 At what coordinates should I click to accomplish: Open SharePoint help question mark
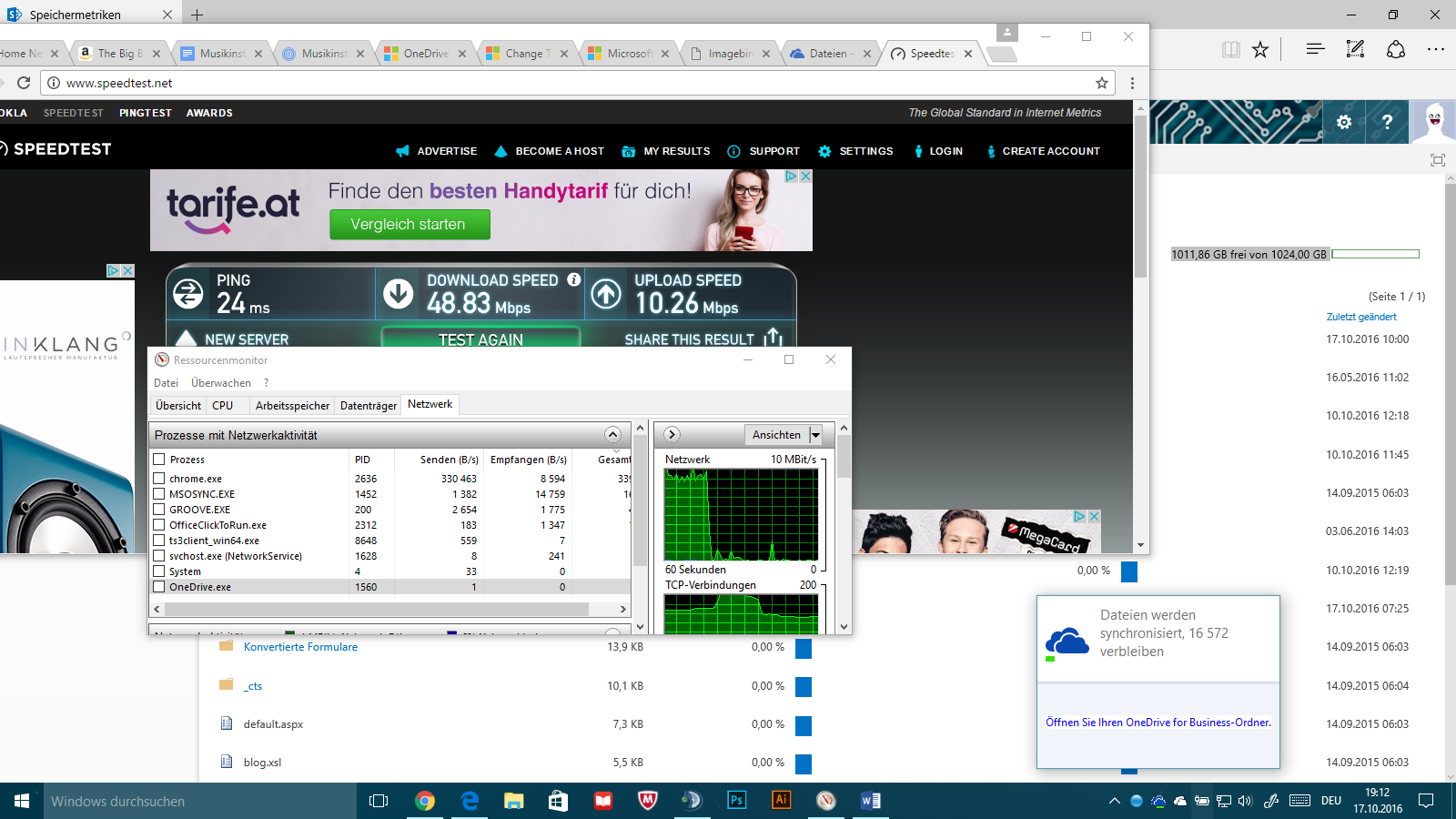1387,122
